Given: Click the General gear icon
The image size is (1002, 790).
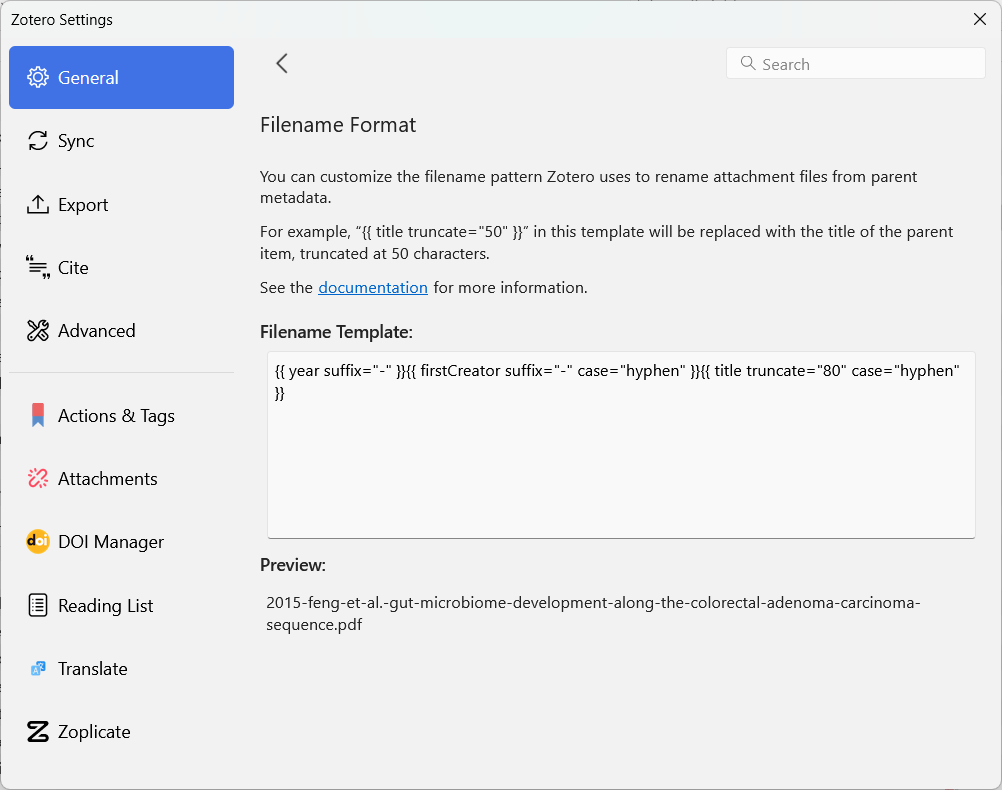Looking at the screenshot, I should tap(38, 78).
